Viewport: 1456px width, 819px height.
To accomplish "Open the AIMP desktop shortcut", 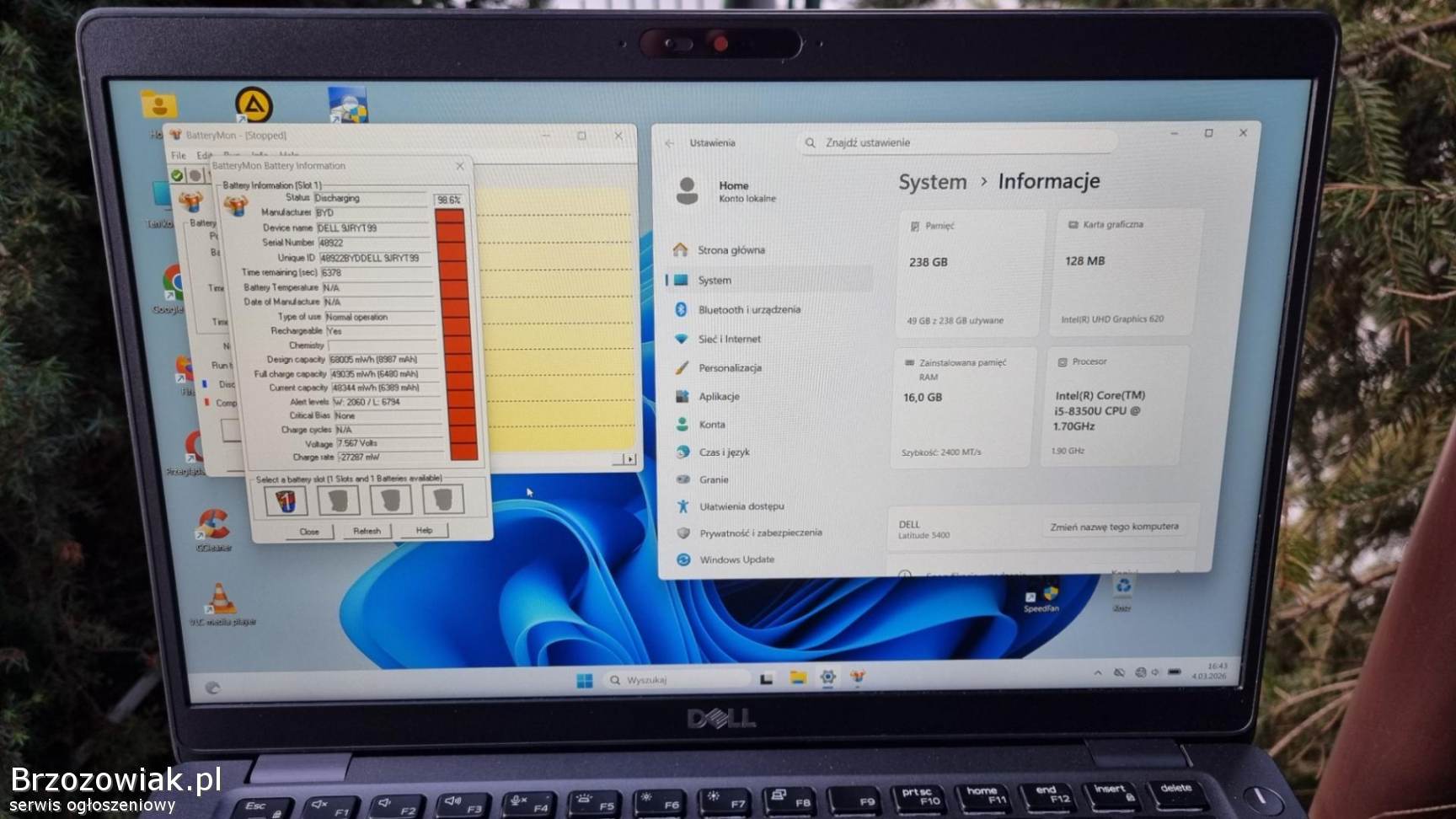I will click(x=254, y=105).
